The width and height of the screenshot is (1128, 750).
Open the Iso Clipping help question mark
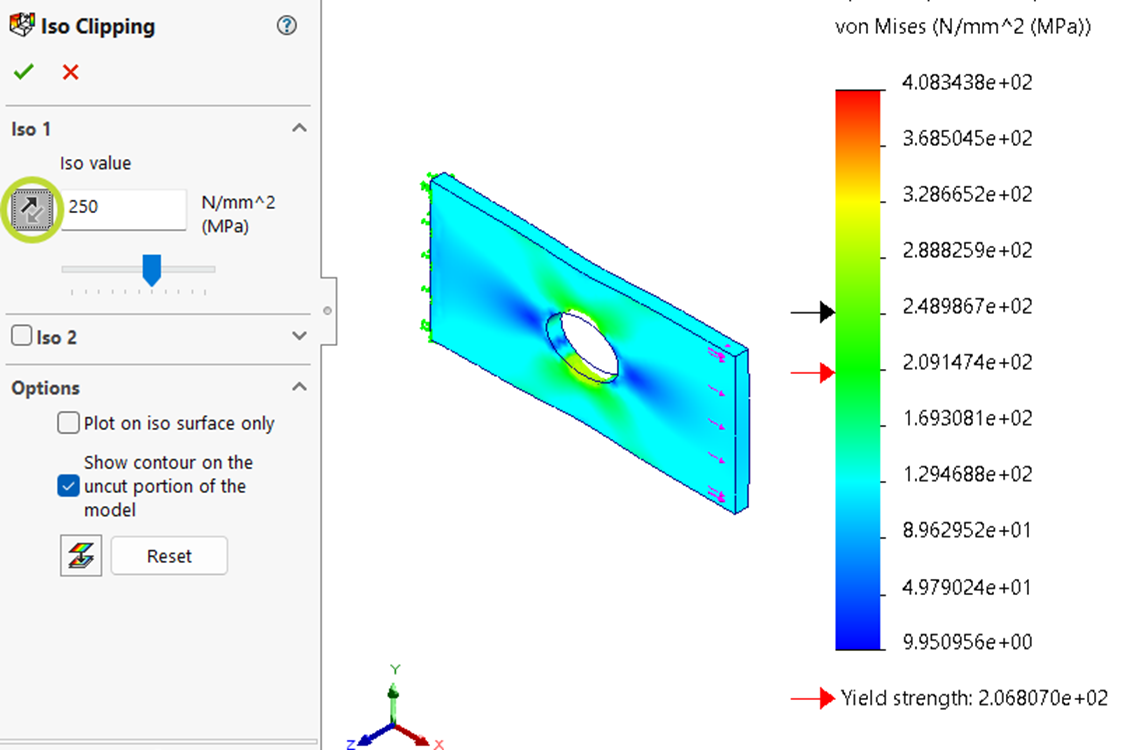click(x=287, y=26)
